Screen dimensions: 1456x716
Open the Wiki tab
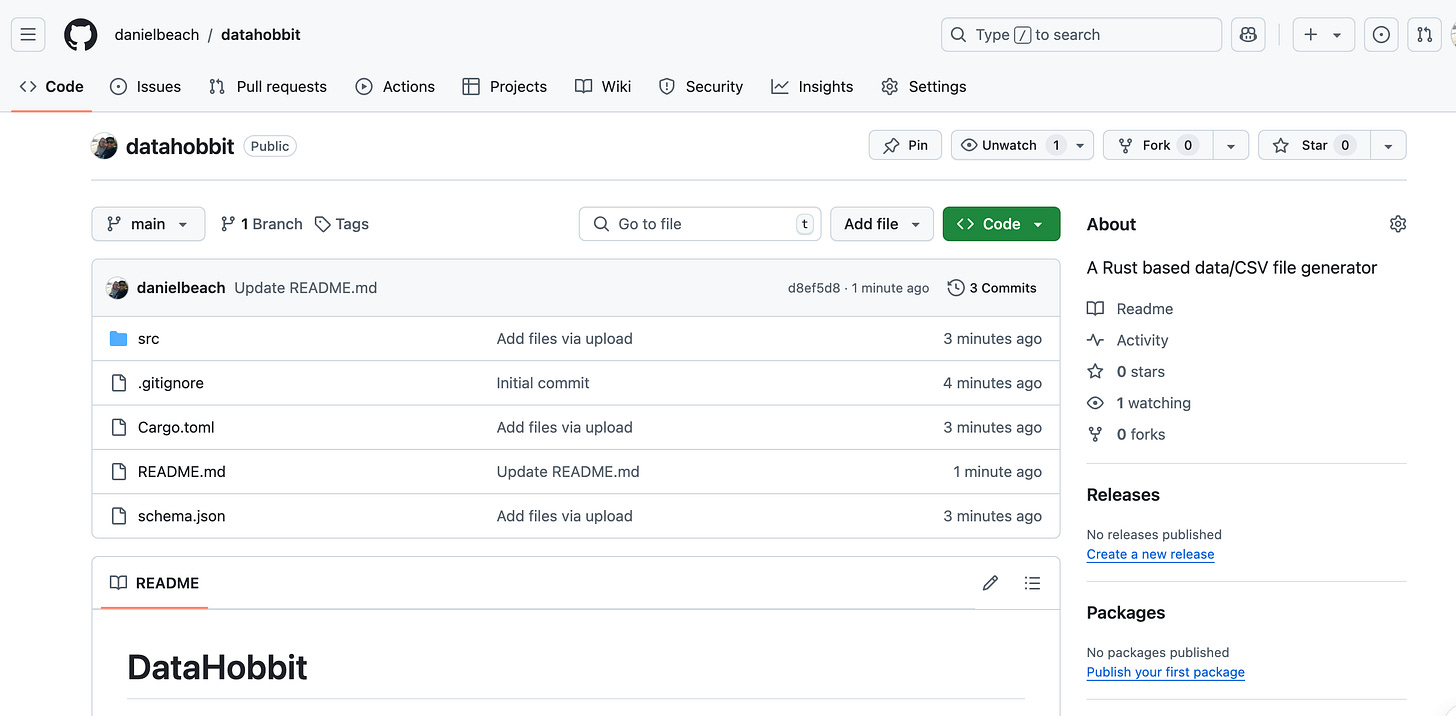tap(603, 87)
